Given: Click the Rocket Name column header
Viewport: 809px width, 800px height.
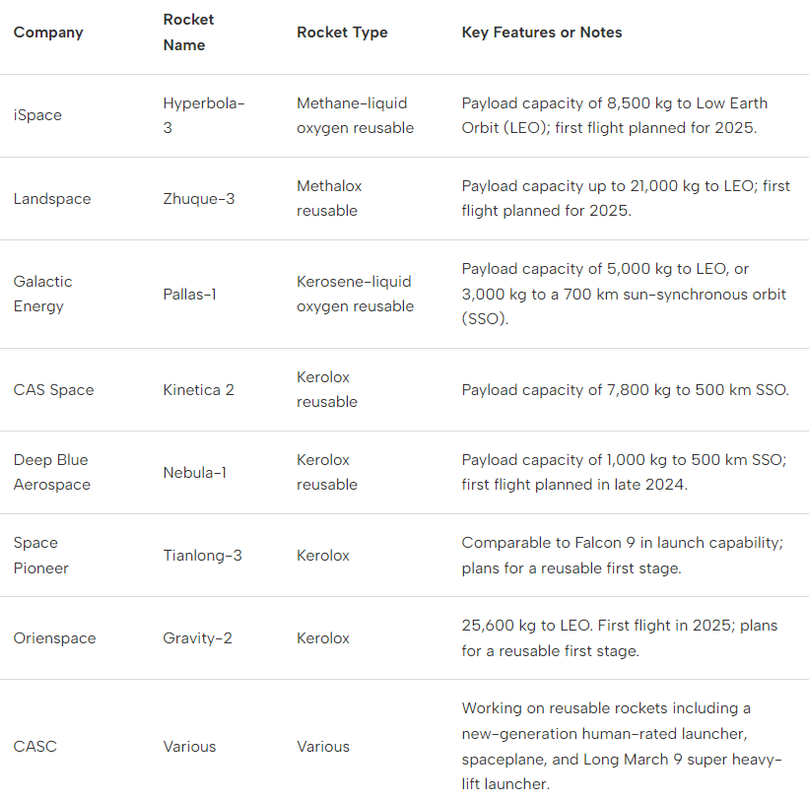Looking at the screenshot, I should click(x=188, y=33).
